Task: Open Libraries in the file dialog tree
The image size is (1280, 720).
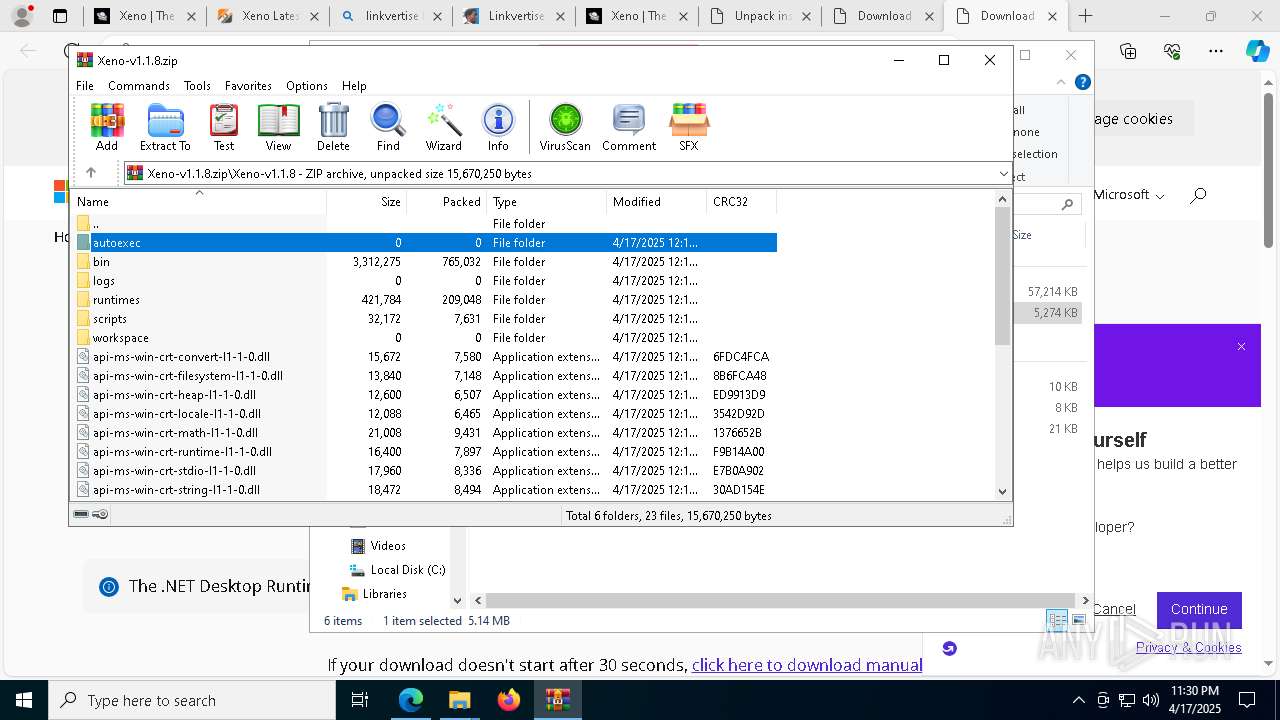Action: click(x=374, y=594)
